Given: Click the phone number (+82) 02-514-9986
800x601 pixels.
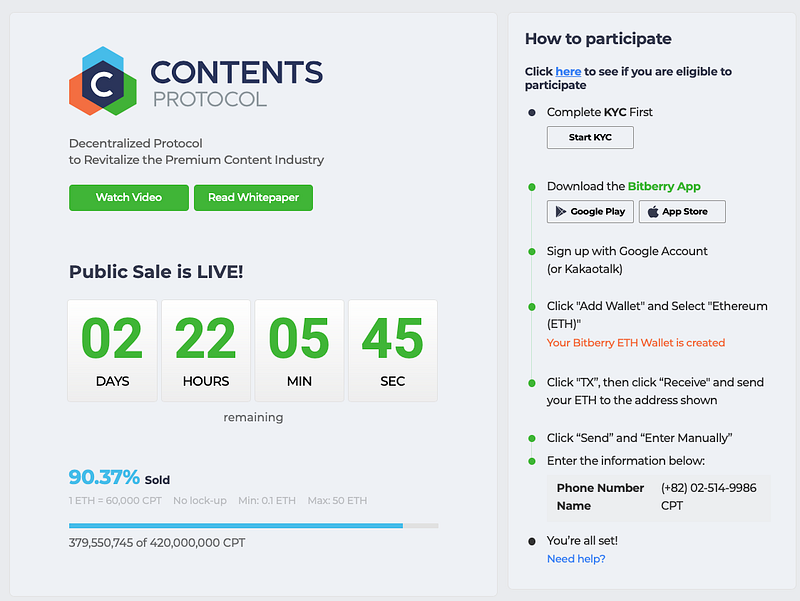Looking at the screenshot, I should 708,488.
